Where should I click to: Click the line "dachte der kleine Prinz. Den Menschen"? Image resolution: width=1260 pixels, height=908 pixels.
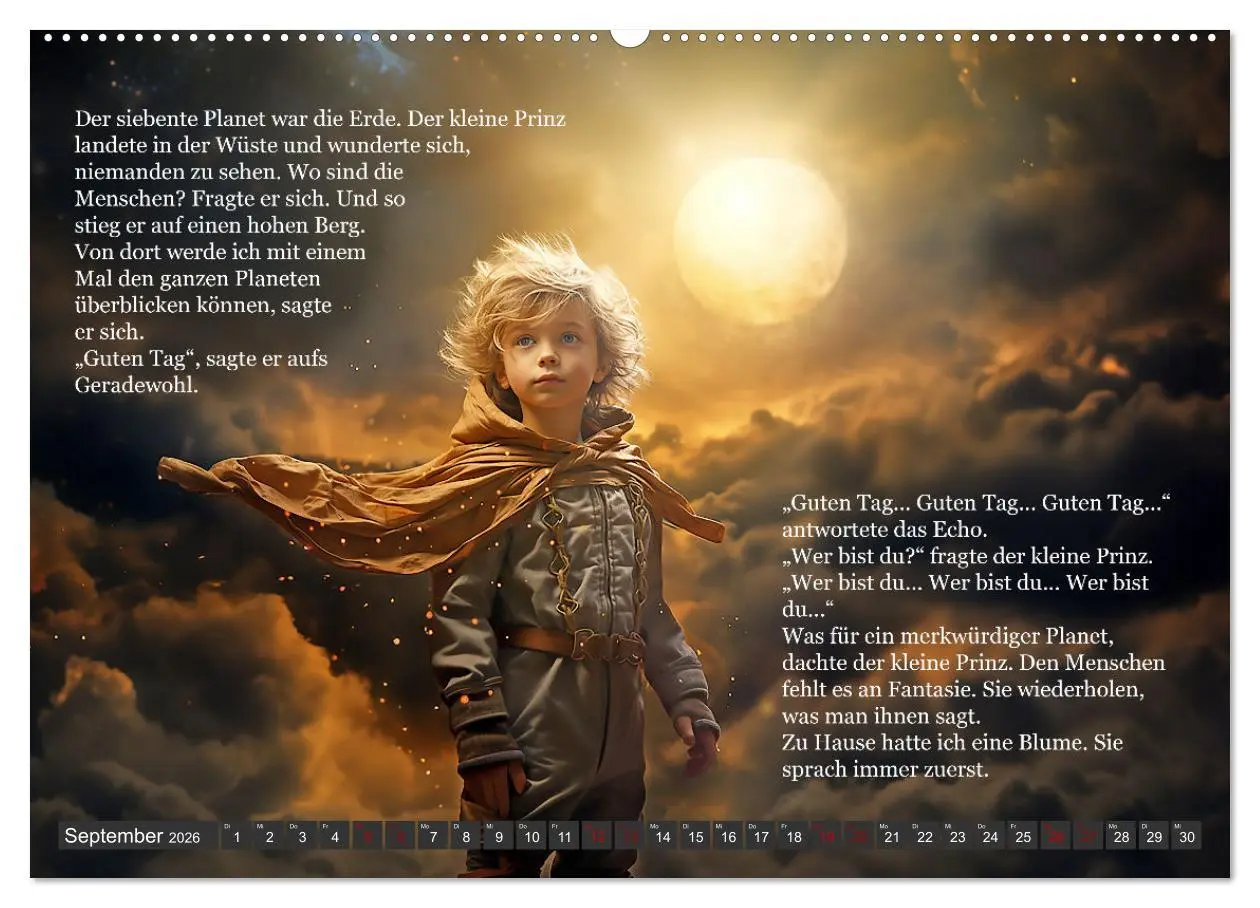point(973,663)
